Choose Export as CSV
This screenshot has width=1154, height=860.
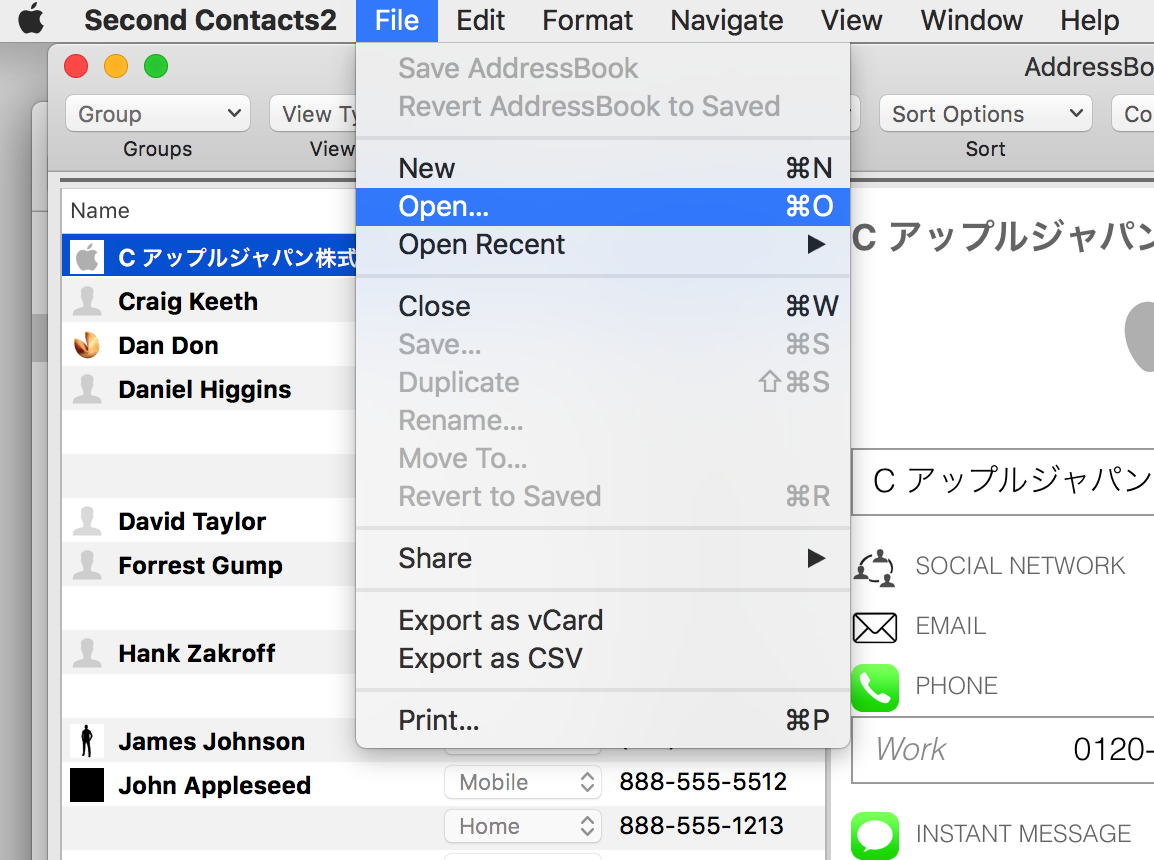coord(603,658)
